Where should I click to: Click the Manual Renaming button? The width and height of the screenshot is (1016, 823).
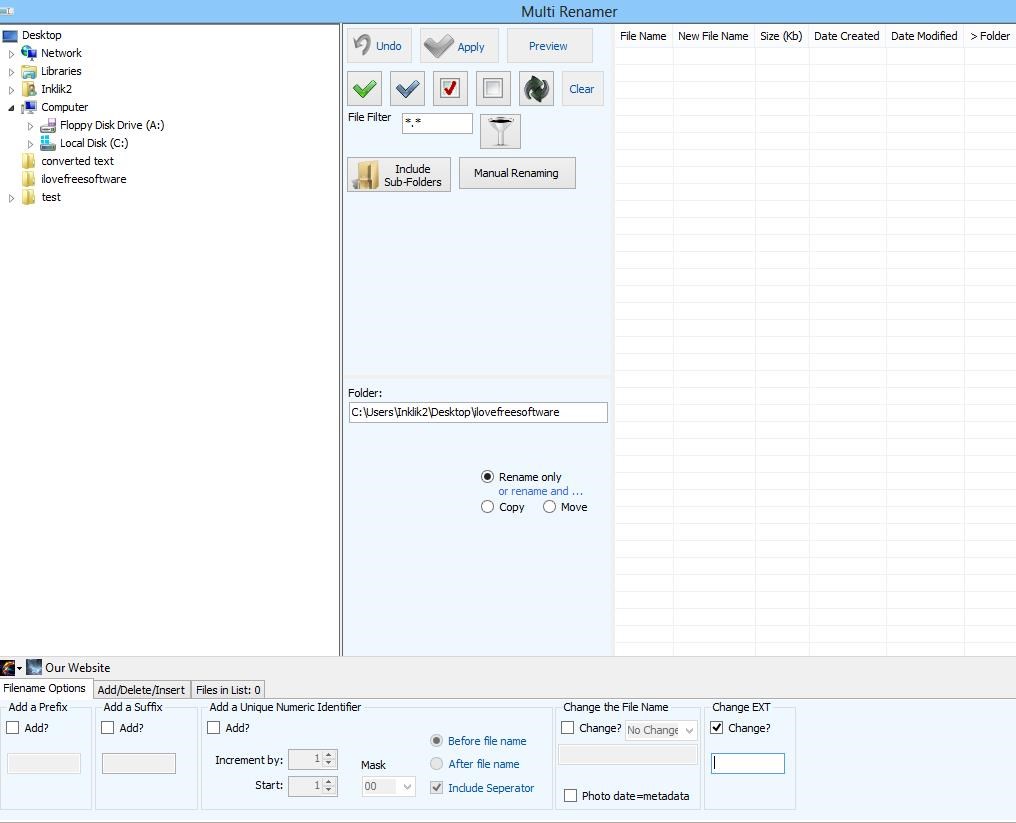[516, 173]
